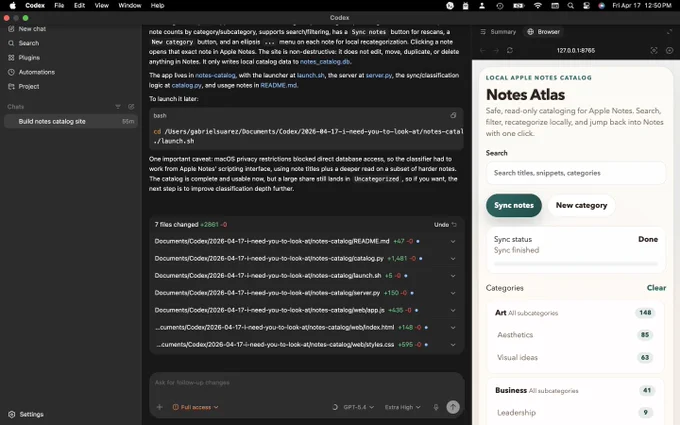Open the Settings gear
The width and height of the screenshot is (680, 425).
point(12,414)
